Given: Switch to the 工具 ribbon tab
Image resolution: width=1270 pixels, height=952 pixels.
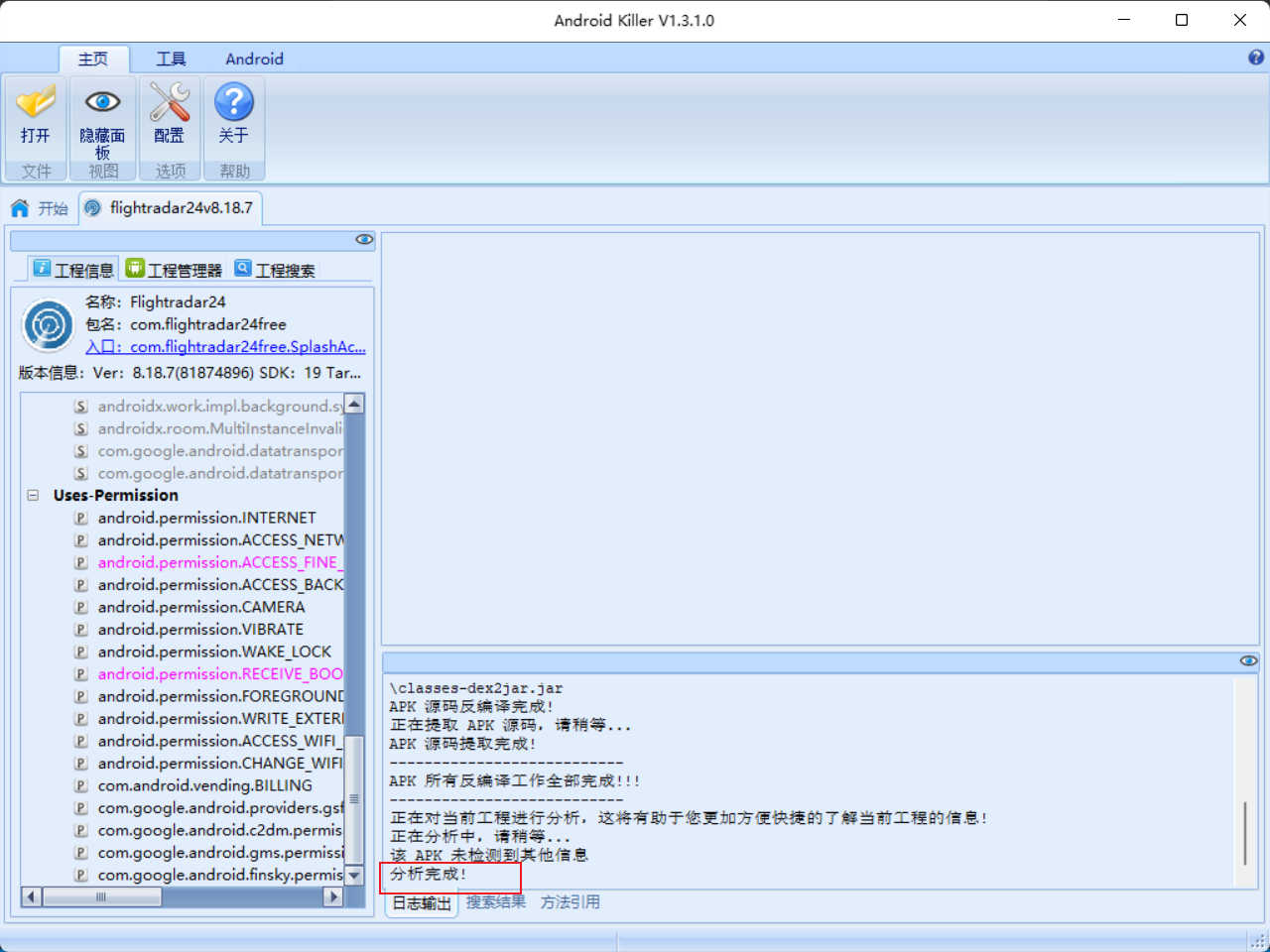Looking at the screenshot, I should pyautogui.click(x=170, y=59).
